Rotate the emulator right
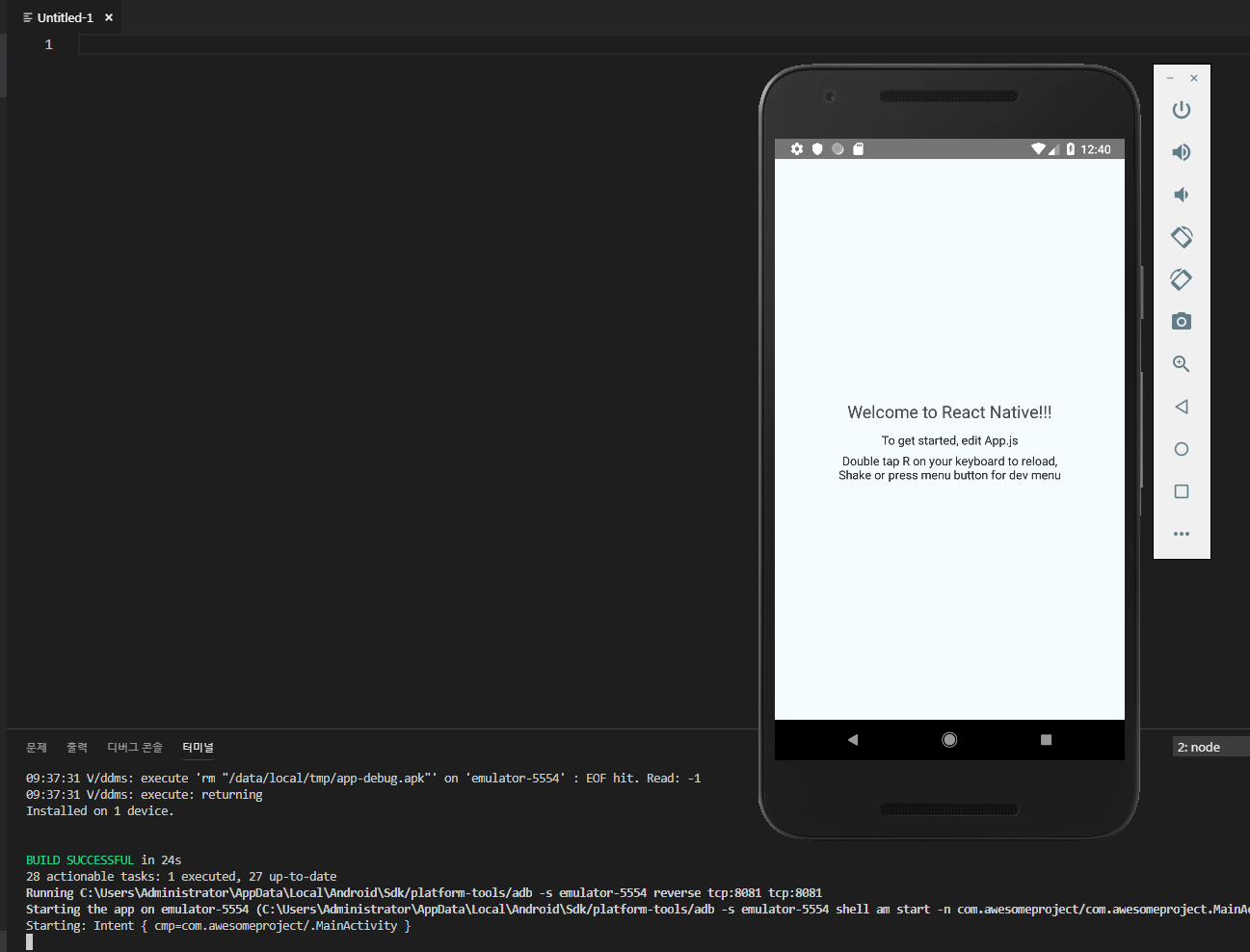Screen dimensions: 1250x952 1182,279
